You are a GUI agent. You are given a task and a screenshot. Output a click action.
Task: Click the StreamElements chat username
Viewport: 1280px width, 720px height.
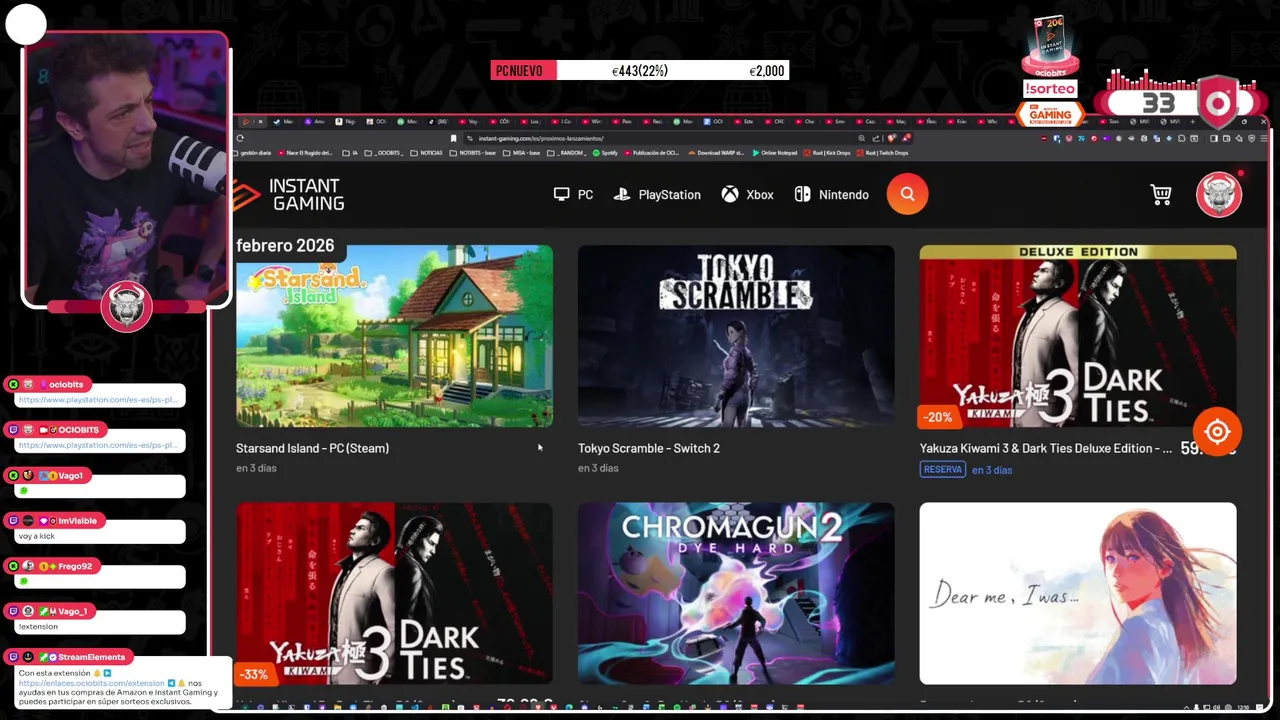91,657
